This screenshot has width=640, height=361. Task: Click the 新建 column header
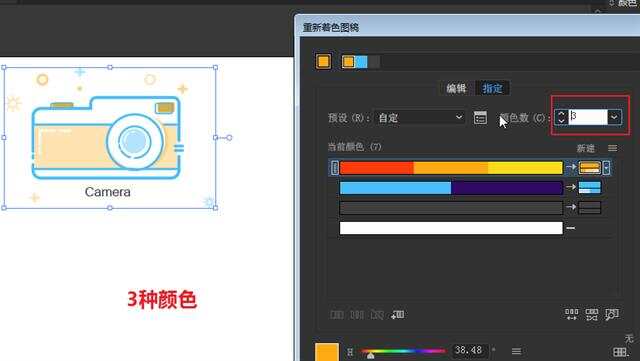[586, 148]
